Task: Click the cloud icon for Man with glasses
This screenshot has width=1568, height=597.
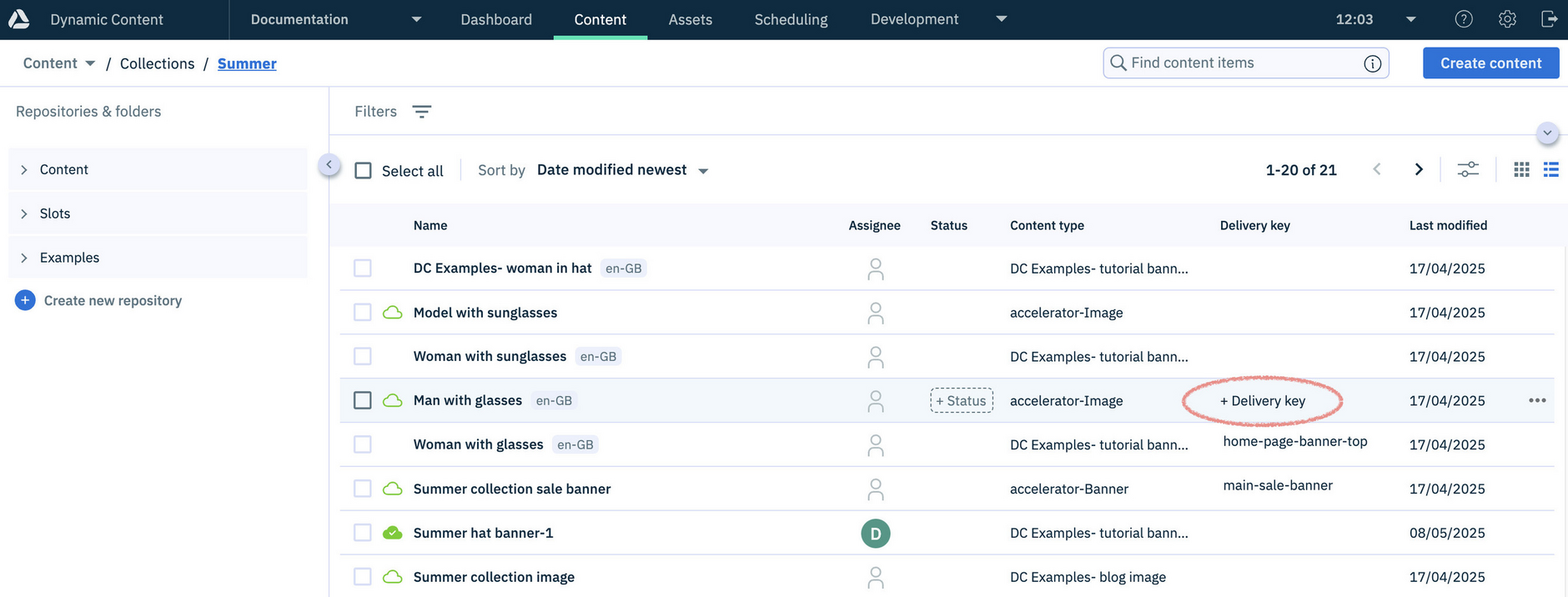Action: pos(392,400)
